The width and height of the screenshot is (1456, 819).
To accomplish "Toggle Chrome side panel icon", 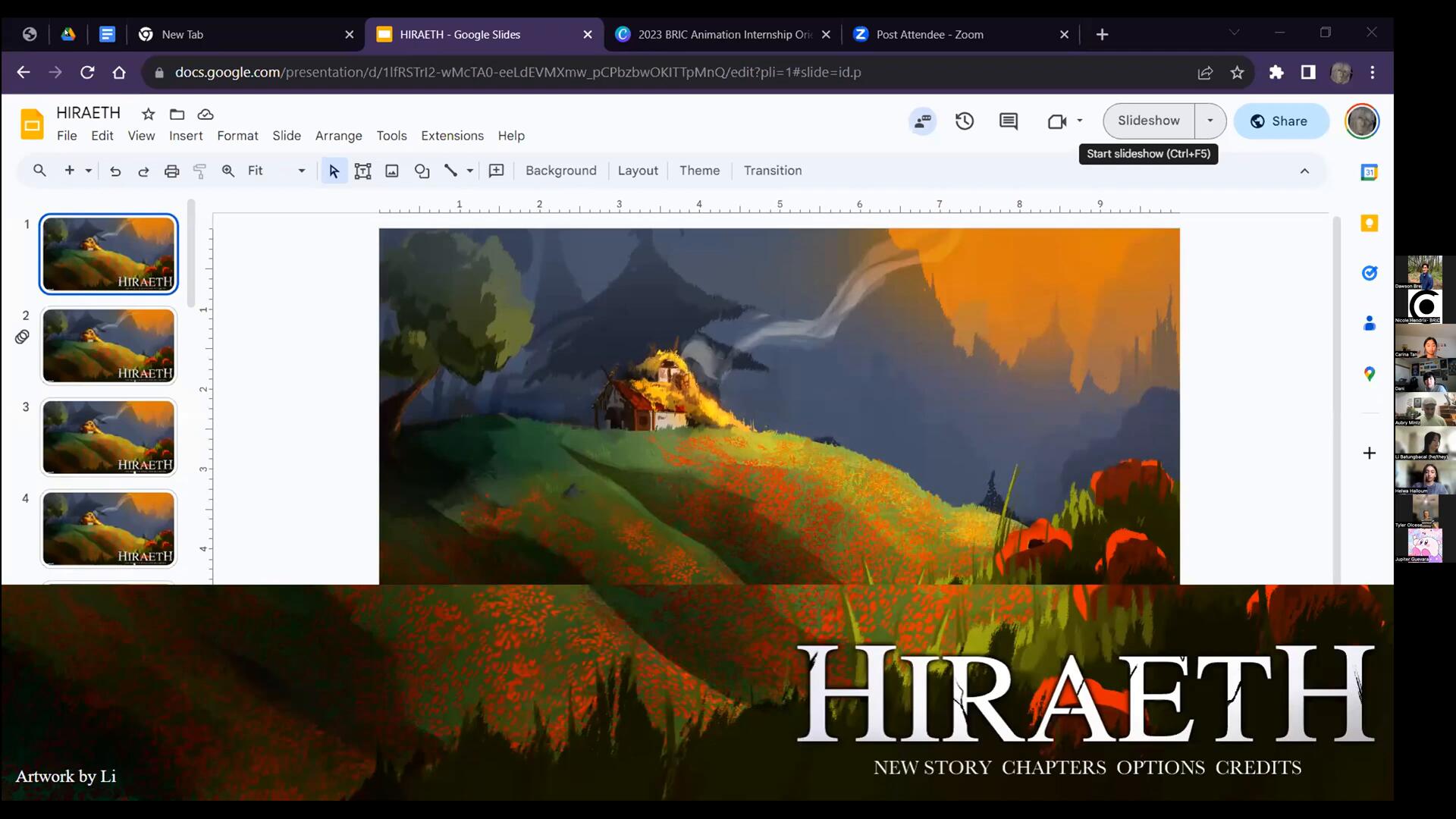I will (1307, 72).
